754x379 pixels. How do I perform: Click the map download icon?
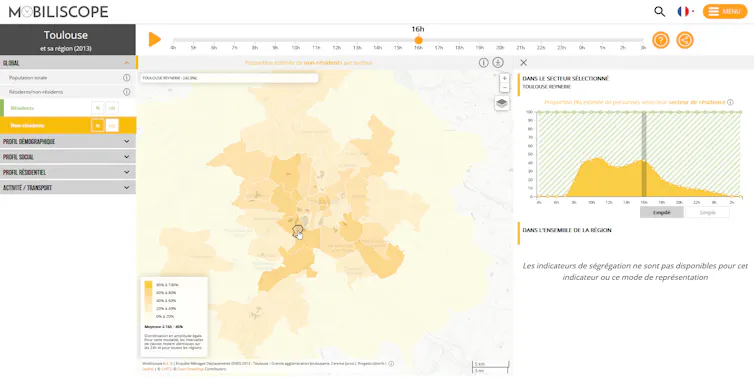pos(498,63)
